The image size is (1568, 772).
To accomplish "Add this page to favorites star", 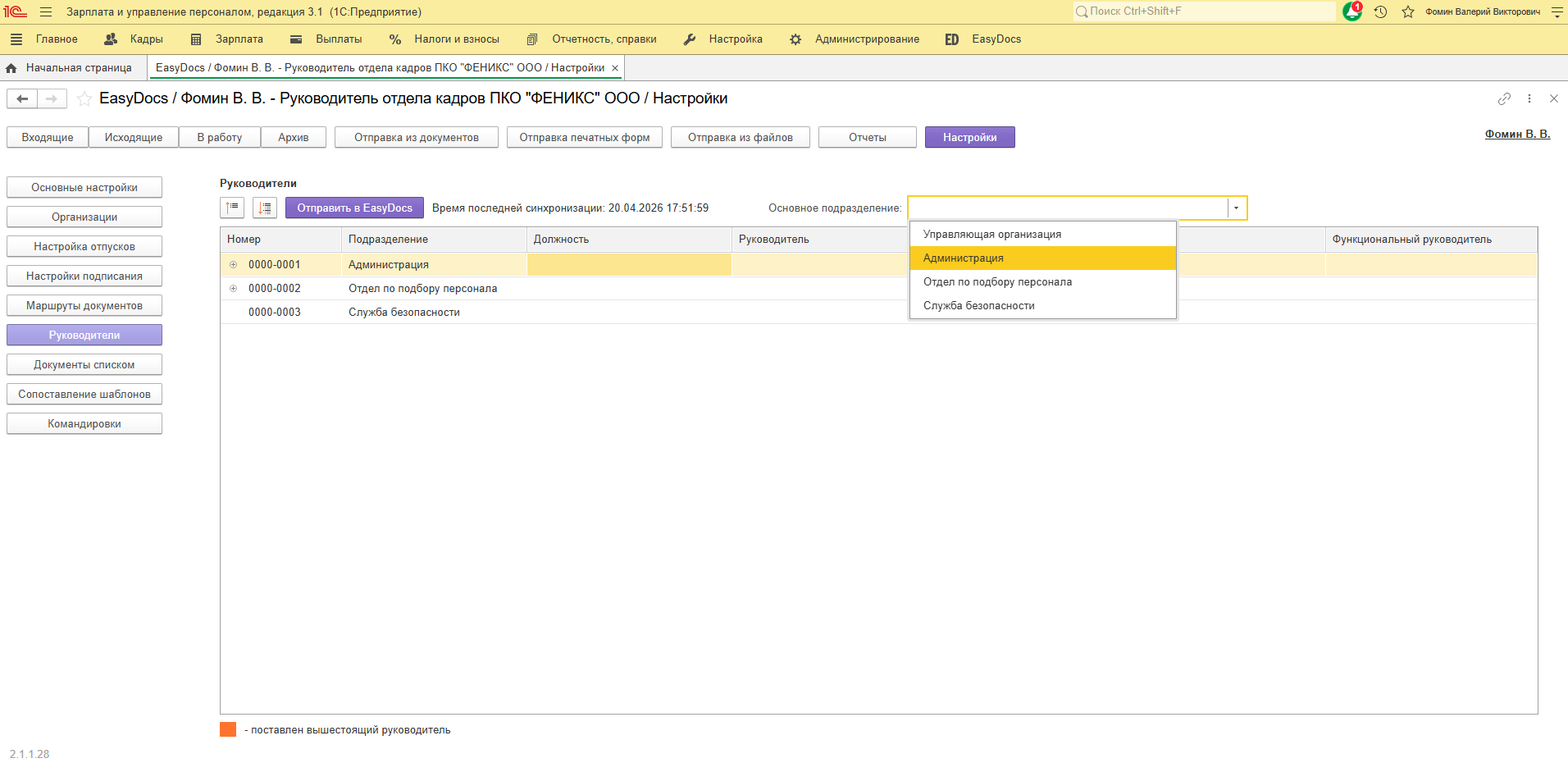I will click(84, 98).
